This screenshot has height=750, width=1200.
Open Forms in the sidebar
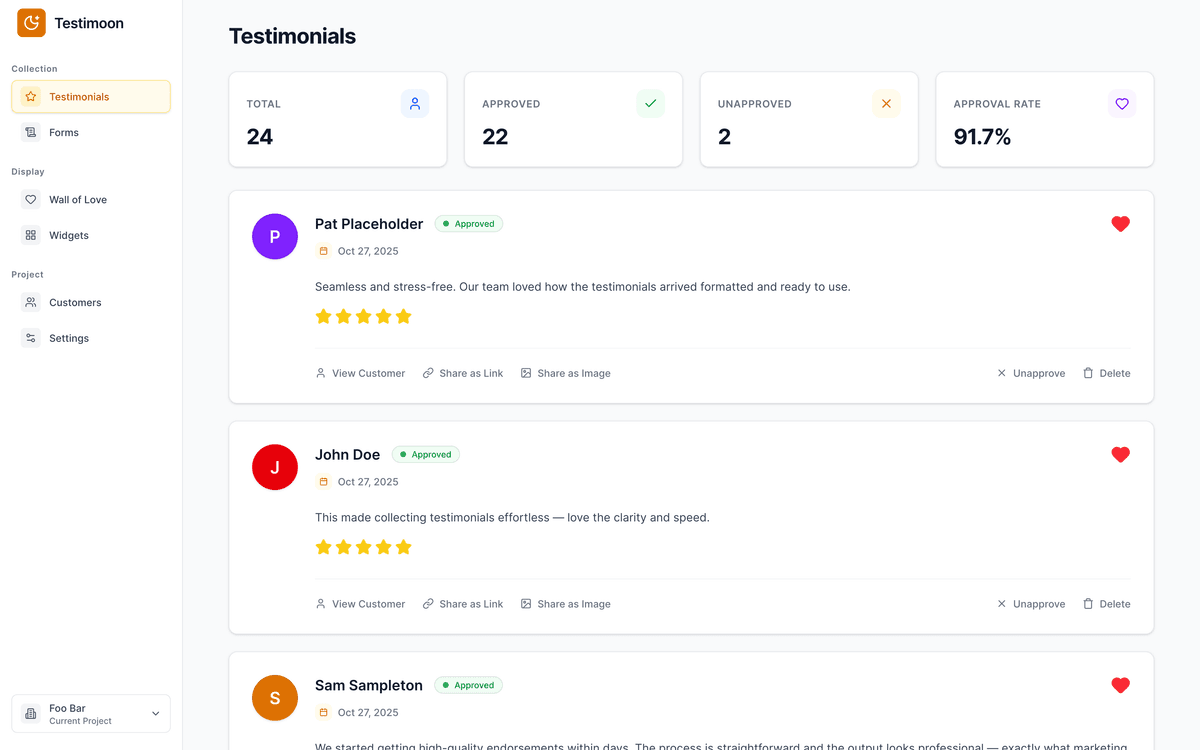pyautogui.click(x=64, y=132)
